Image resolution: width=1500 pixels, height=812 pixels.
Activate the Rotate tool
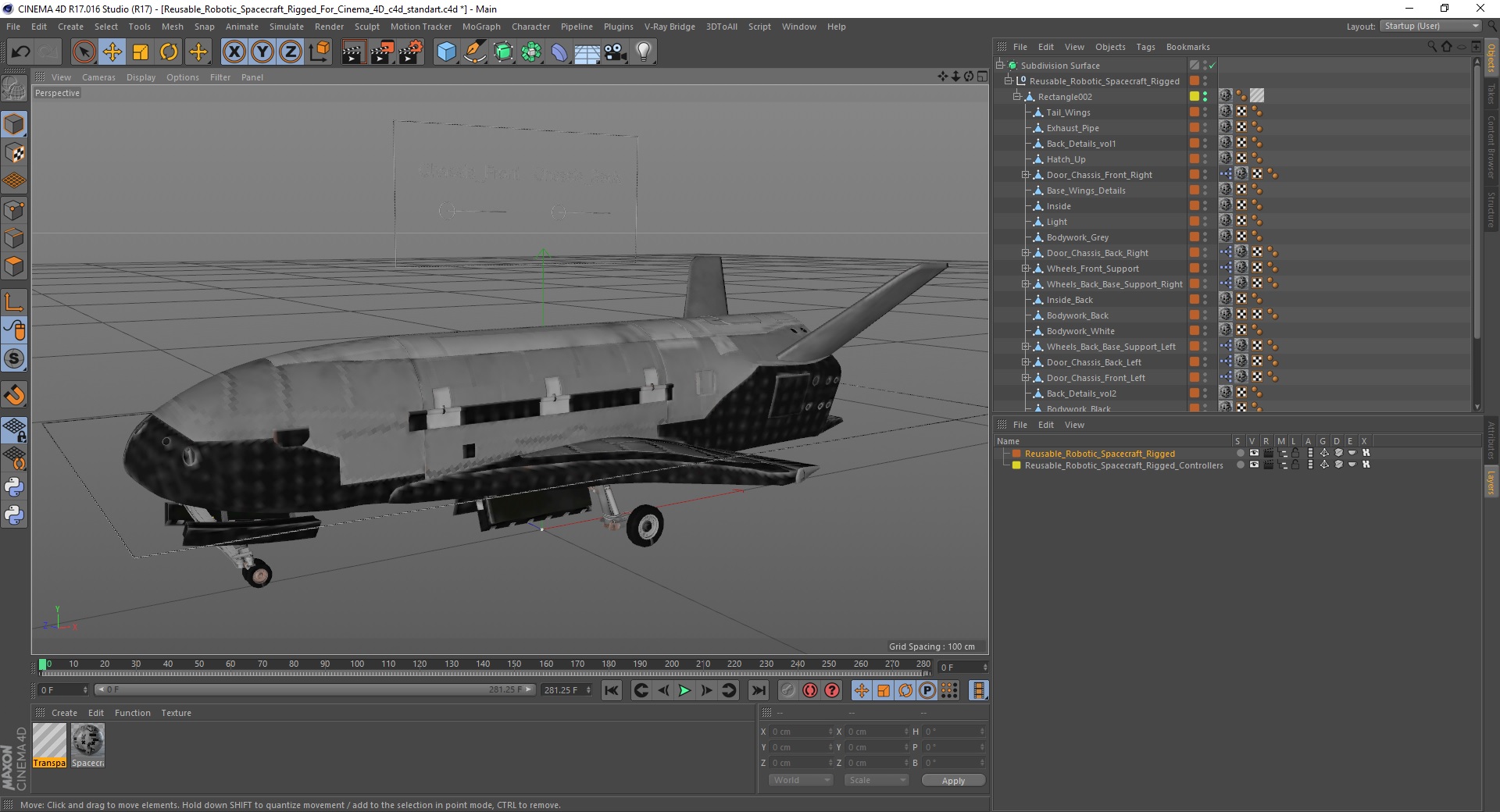(x=169, y=52)
